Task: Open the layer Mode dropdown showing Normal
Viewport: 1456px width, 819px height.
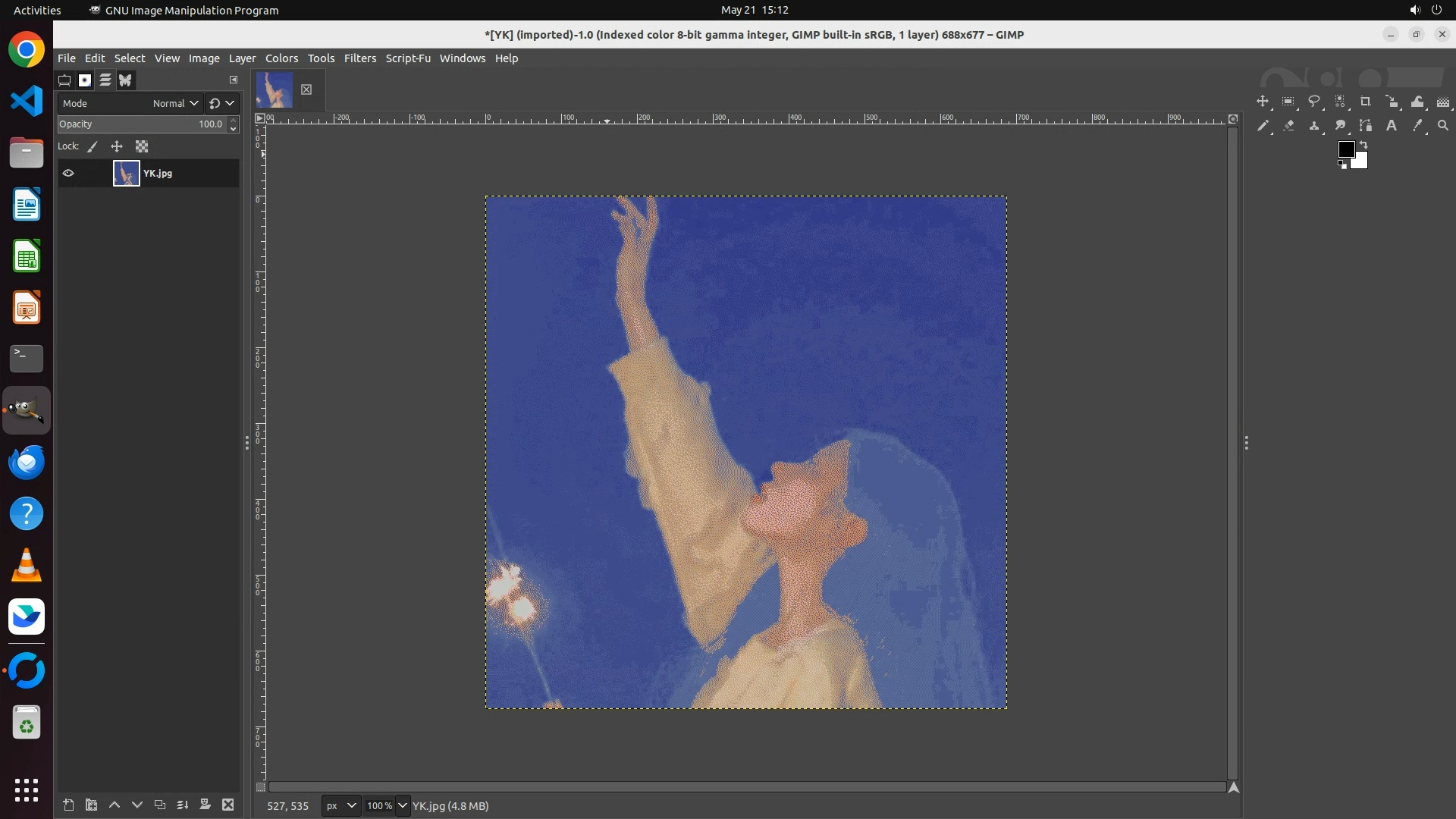Action: tap(174, 103)
